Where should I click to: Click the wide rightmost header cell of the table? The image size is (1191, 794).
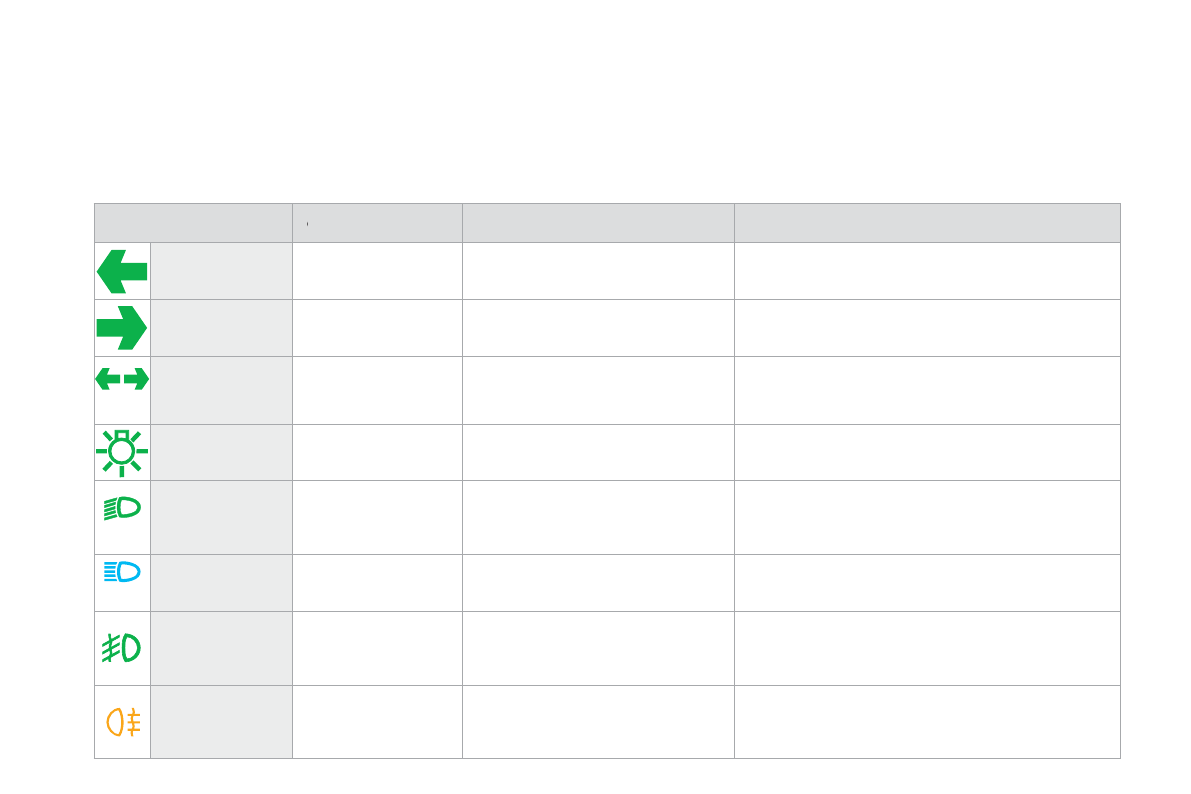[x=927, y=223]
